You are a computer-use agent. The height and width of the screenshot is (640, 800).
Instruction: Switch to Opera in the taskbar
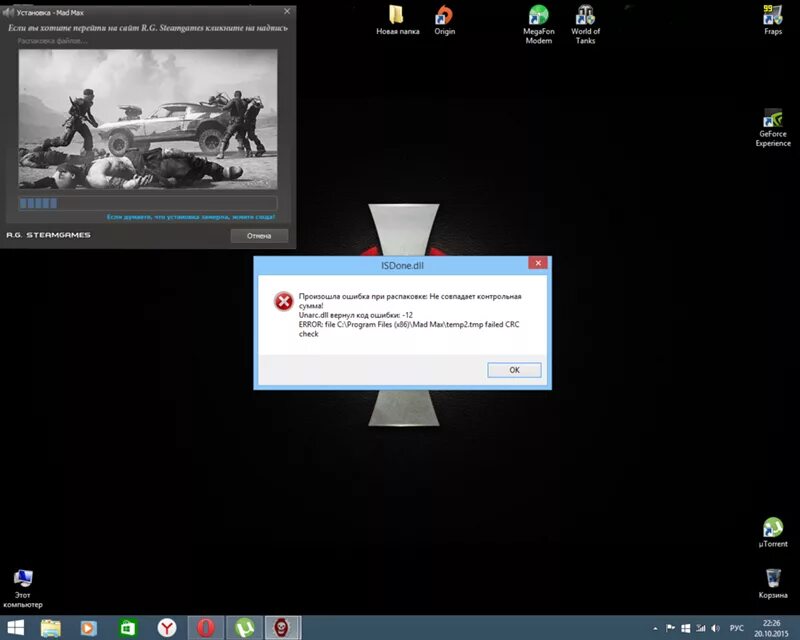pyautogui.click(x=206, y=628)
